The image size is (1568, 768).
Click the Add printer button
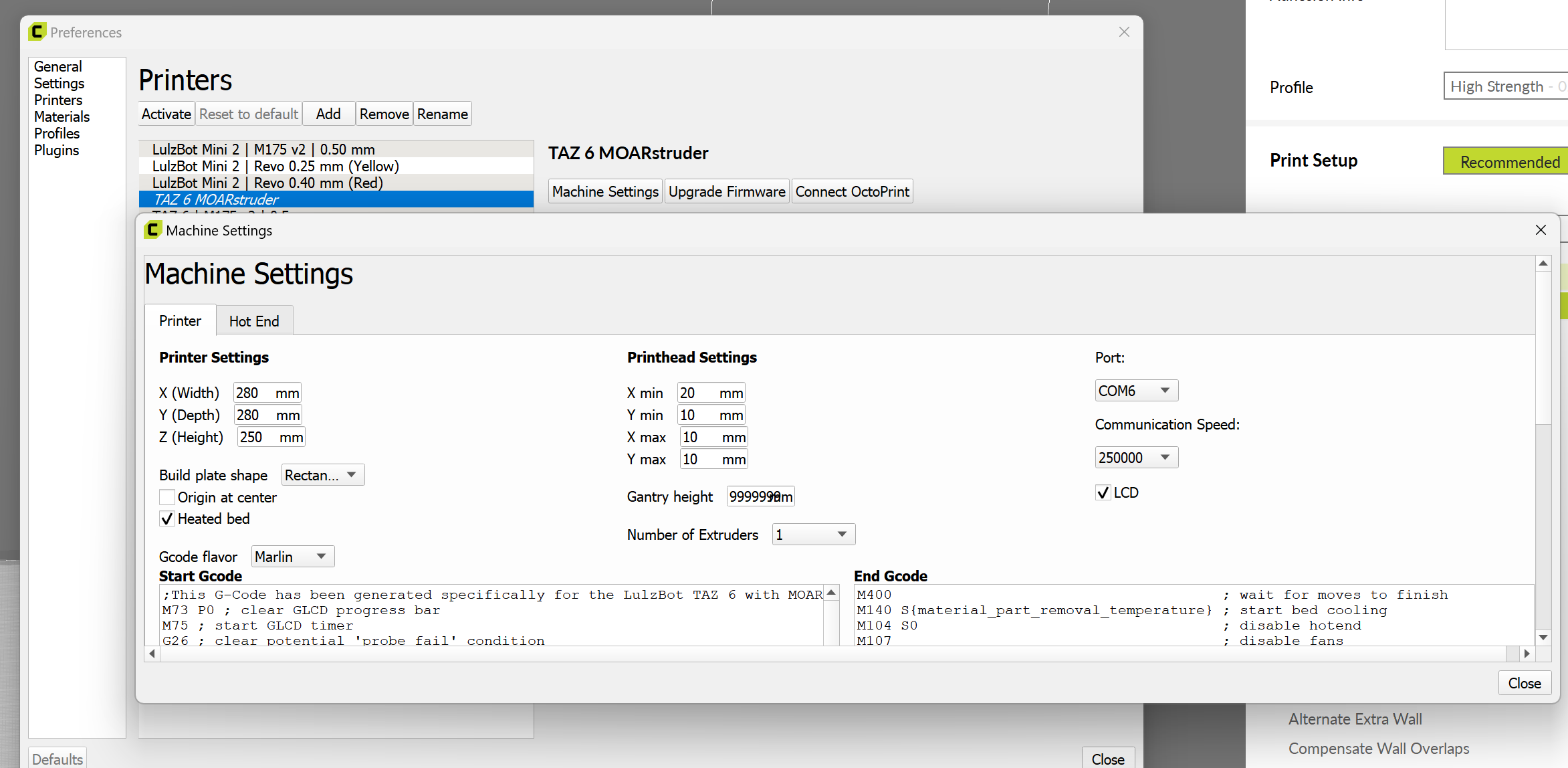(x=328, y=114)
